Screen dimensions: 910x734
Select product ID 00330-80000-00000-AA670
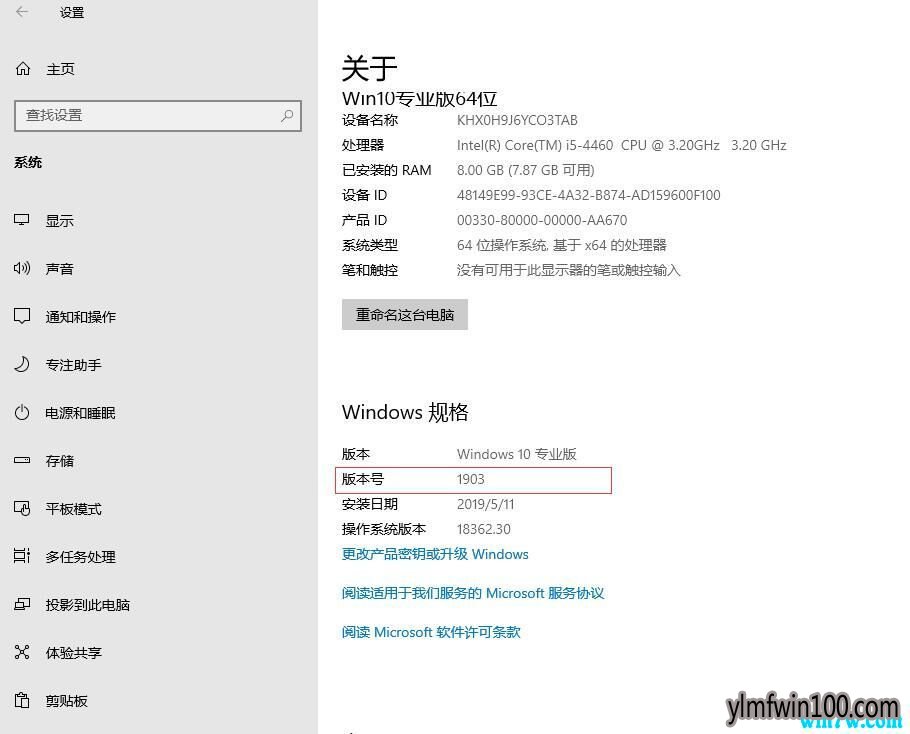point(542,220)
